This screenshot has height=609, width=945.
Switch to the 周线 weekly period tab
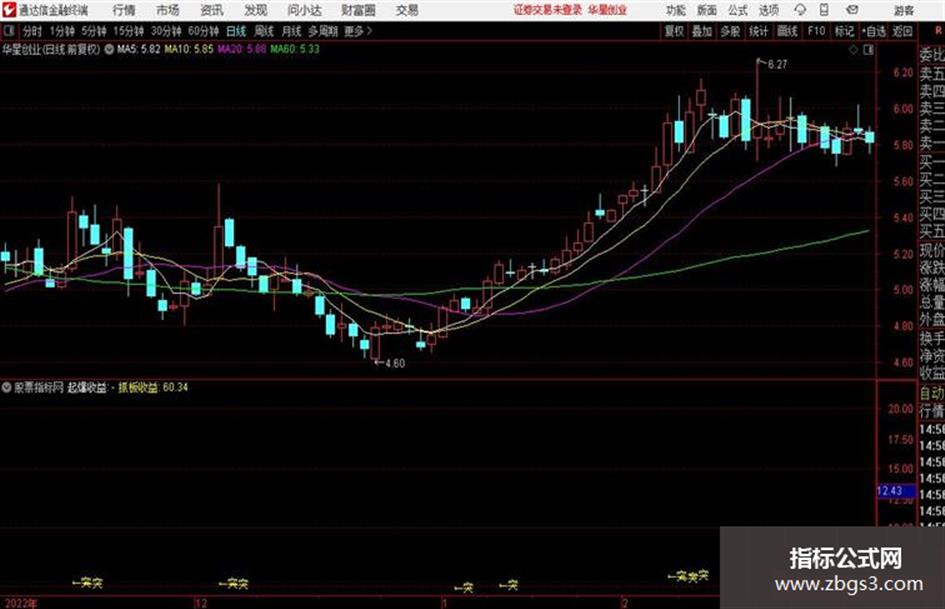(x=264, y=31)
